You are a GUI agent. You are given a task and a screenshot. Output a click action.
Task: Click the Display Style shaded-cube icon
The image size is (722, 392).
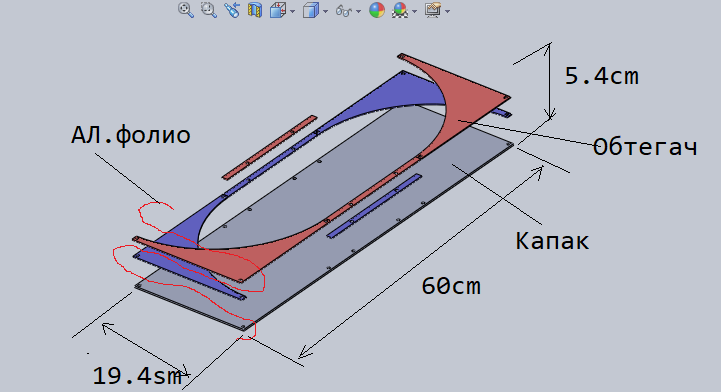[311, 10]
